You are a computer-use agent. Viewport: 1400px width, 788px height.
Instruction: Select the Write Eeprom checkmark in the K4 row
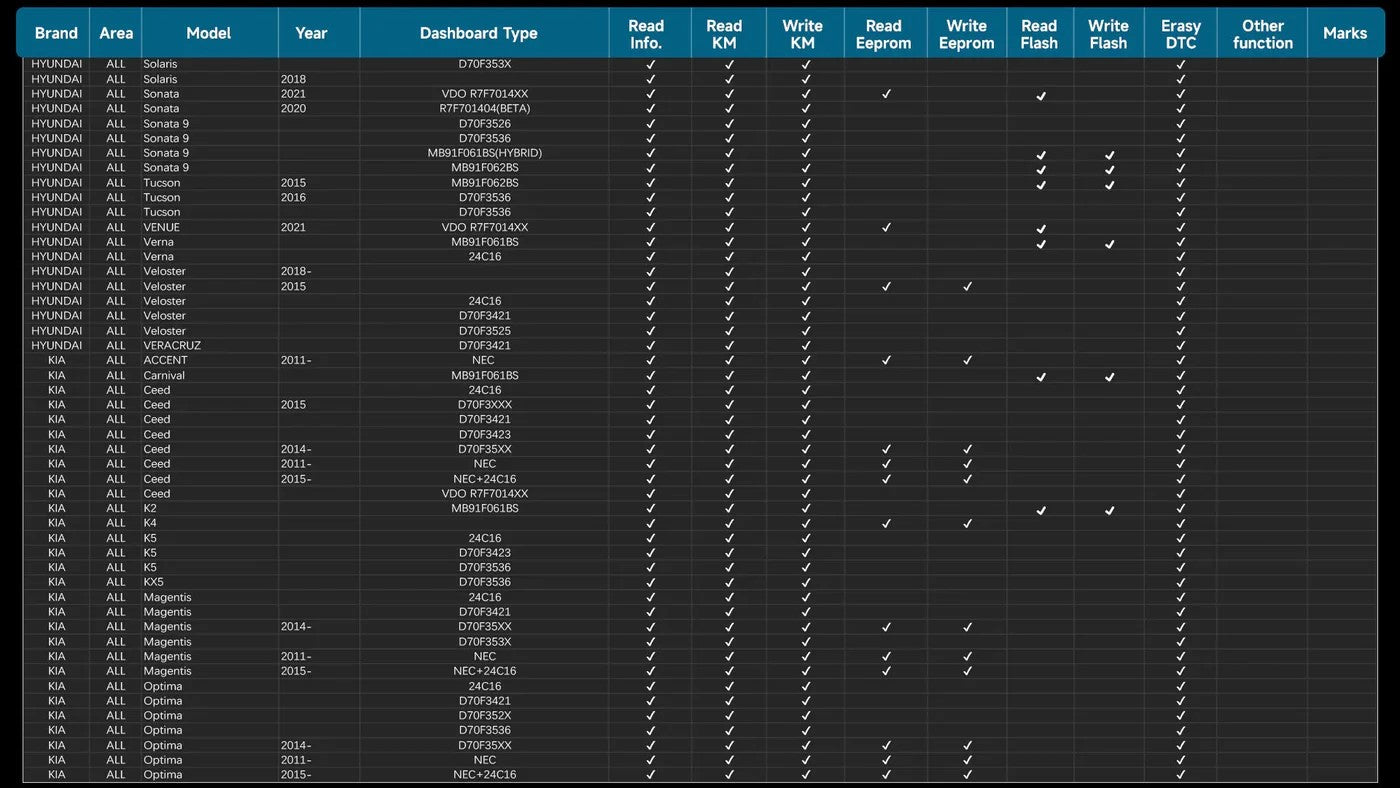(x=967, y=523)
